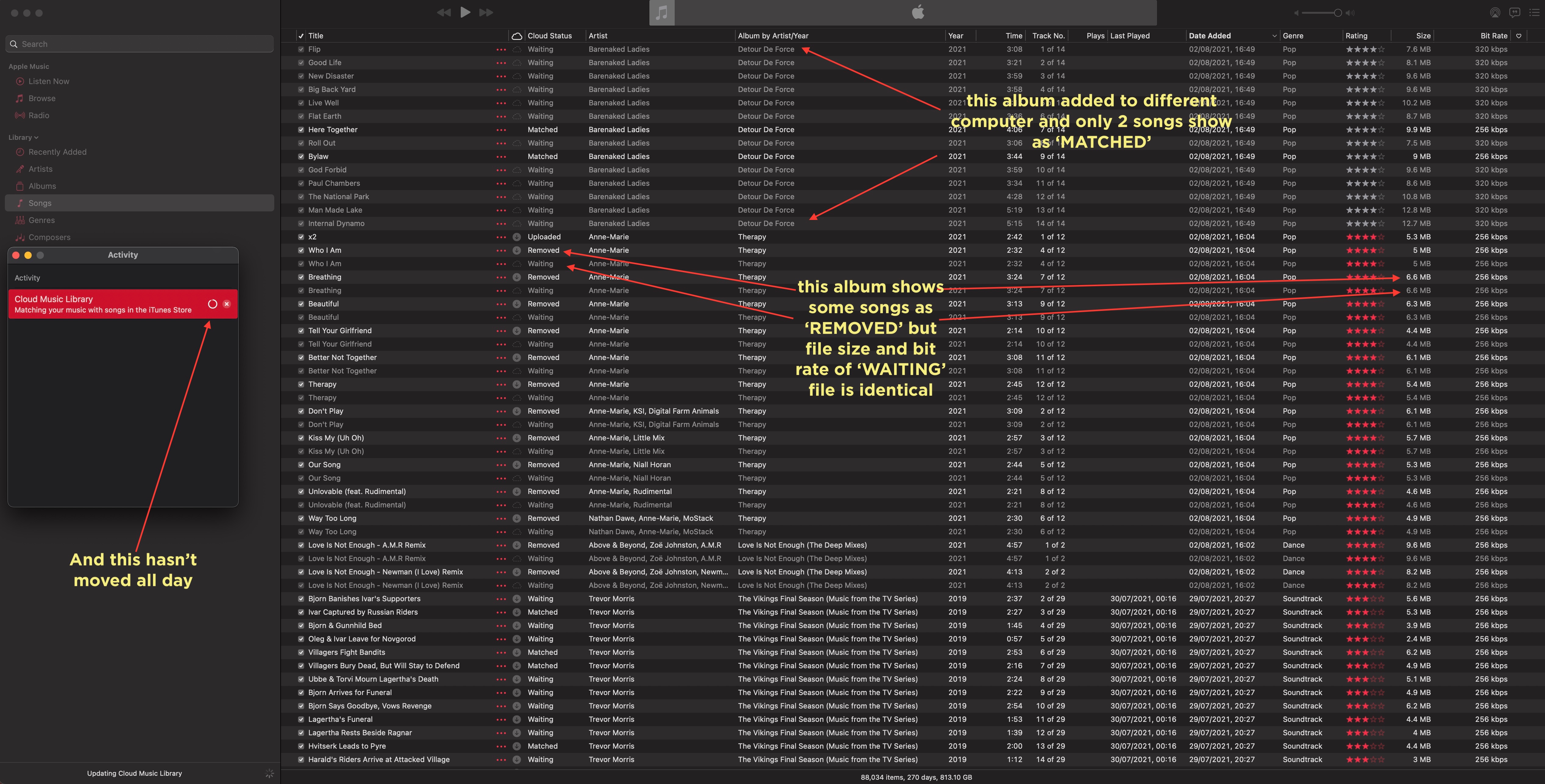This screenshot has width=1545, height=784.
Task: Show the lyrics panel
Action: tap(1515, 12)
